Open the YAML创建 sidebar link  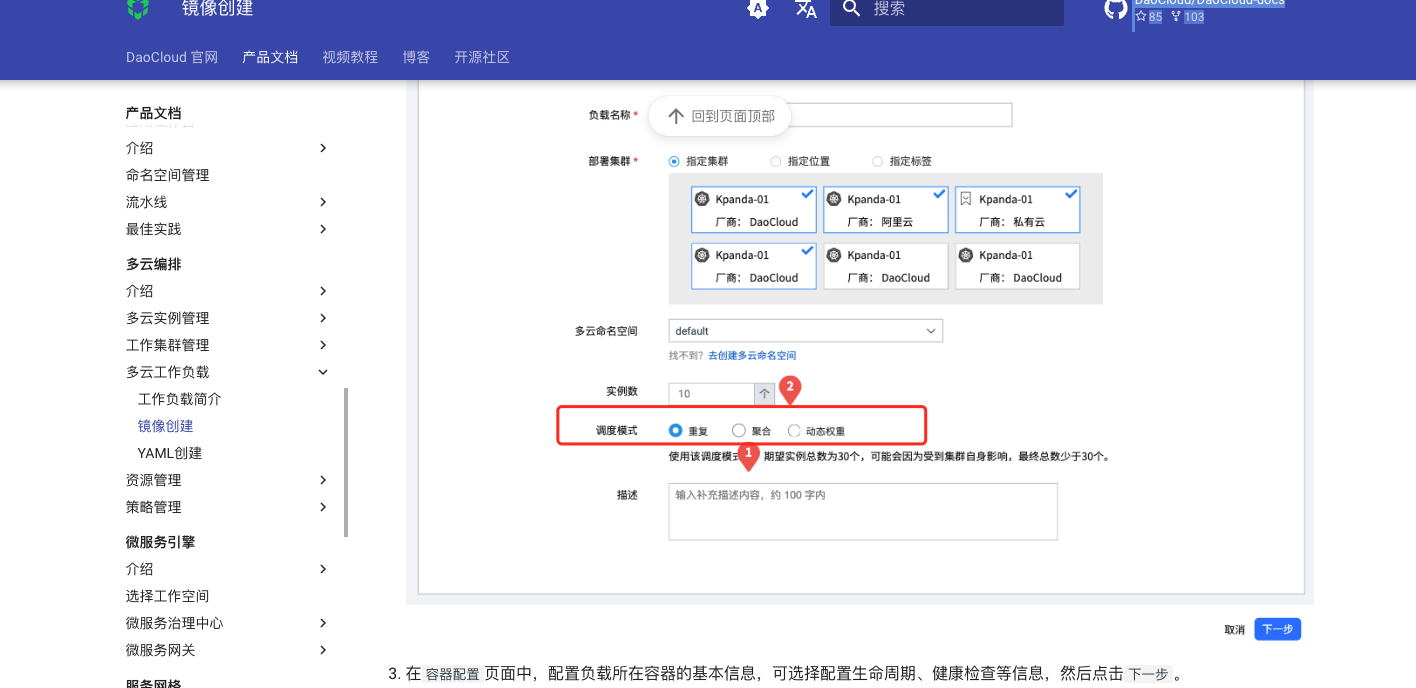(x=170, y=453)
